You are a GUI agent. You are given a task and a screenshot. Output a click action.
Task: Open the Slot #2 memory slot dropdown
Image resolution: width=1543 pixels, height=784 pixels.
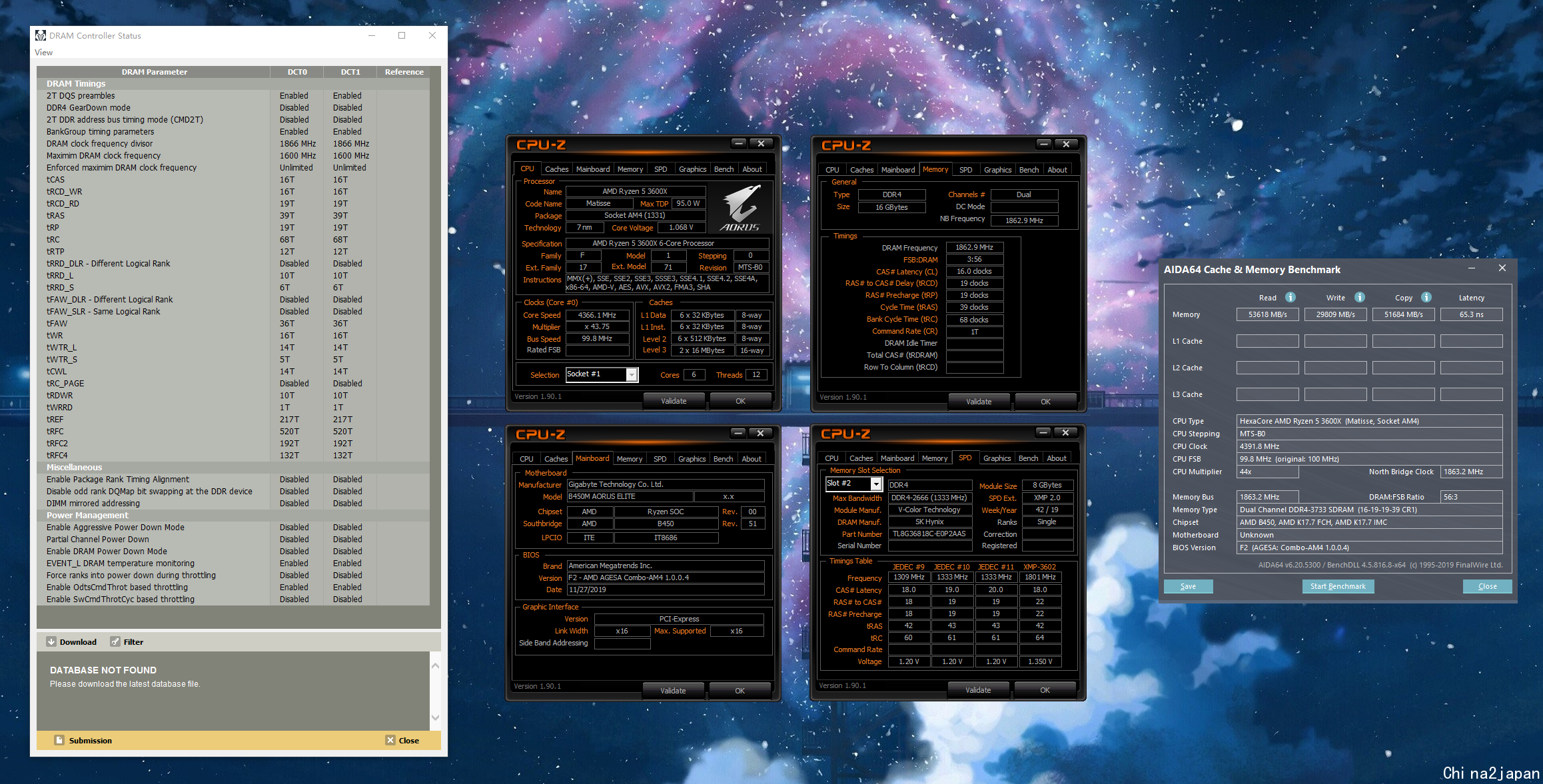click(876, 484)
